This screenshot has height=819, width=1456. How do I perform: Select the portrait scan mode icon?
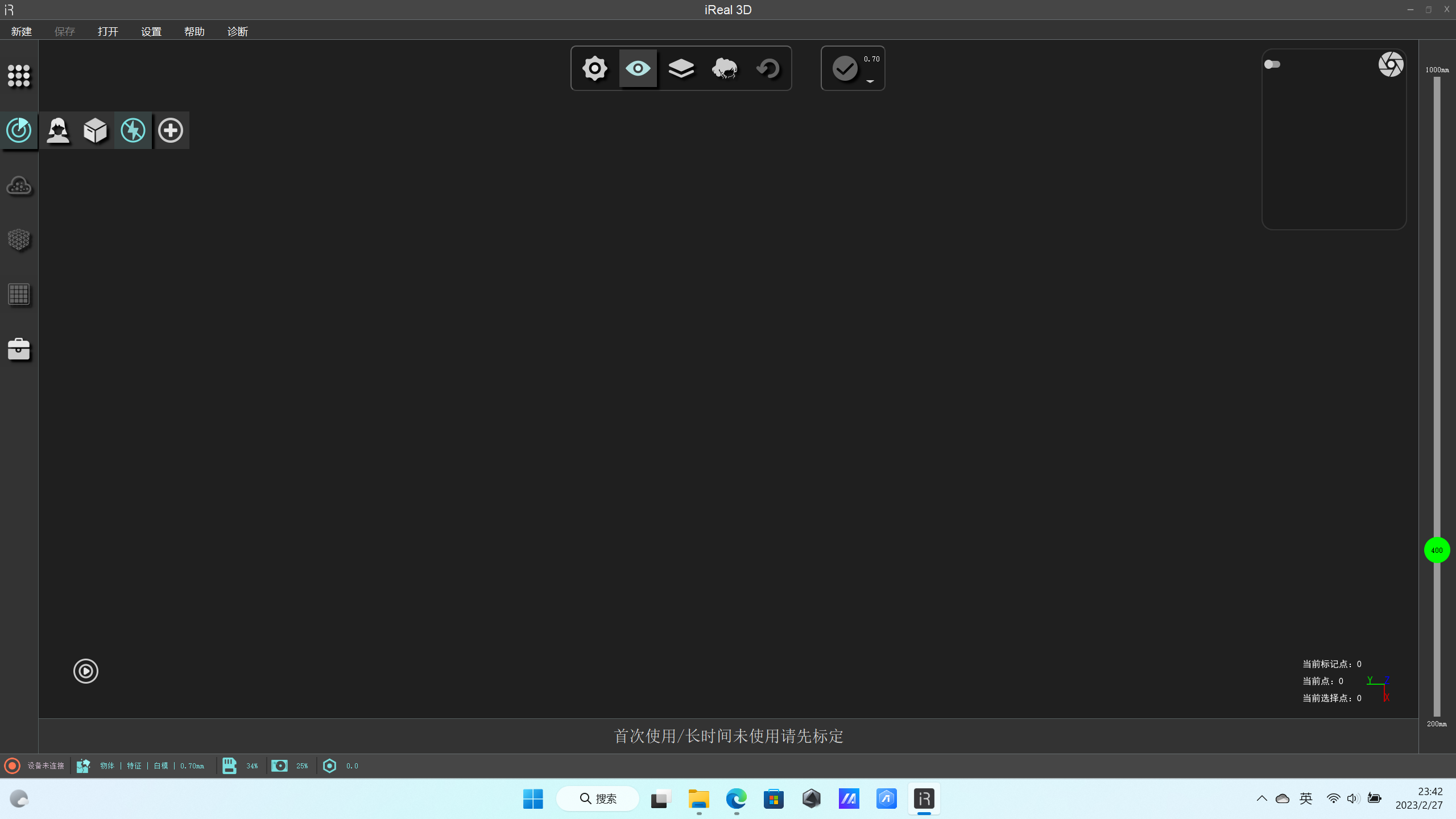tap(57, 130)
